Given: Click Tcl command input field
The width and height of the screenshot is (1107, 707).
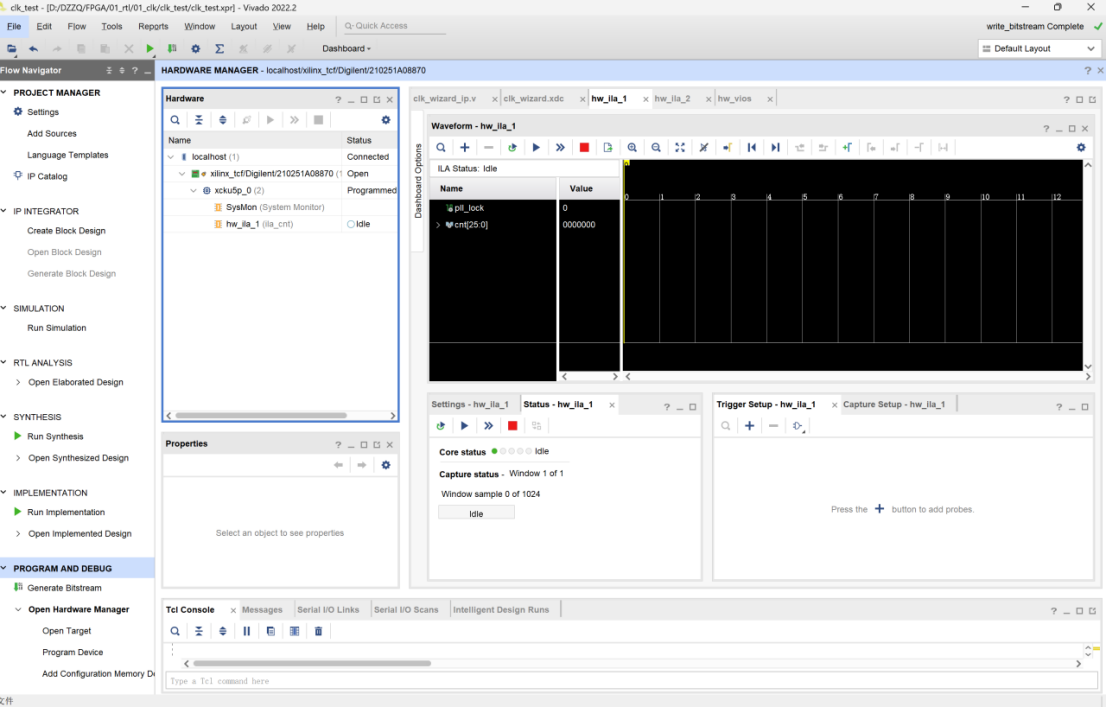Looking at the screenshot, I should (x=631, y=682).
